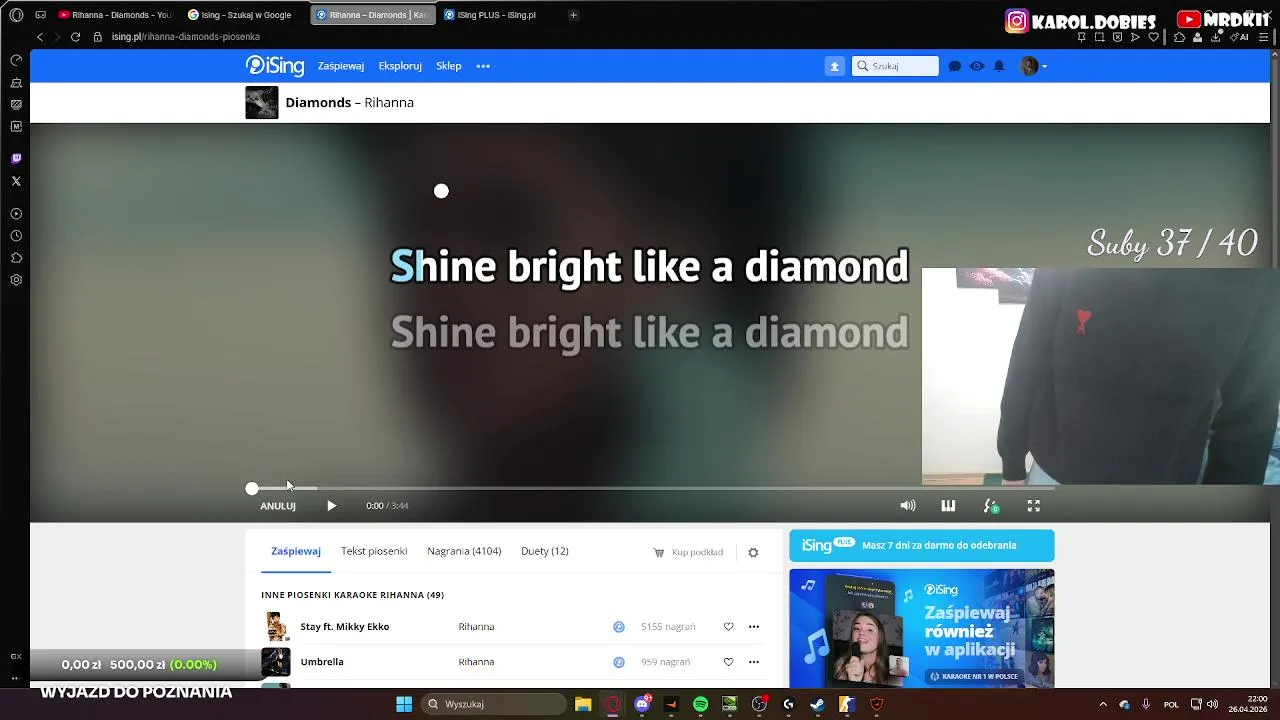Image resolution: width=1280 pixels, height=720 pixels.
Task: Open a new browser tab with plus
Action: [573, 15]
